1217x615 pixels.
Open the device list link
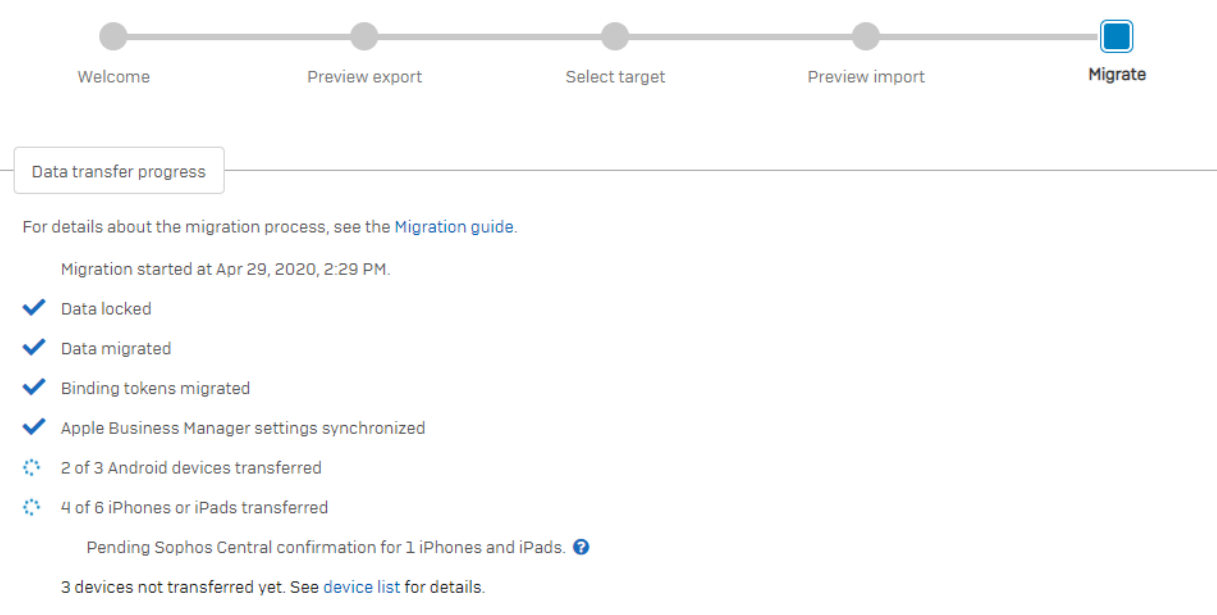tap(361, 587)
